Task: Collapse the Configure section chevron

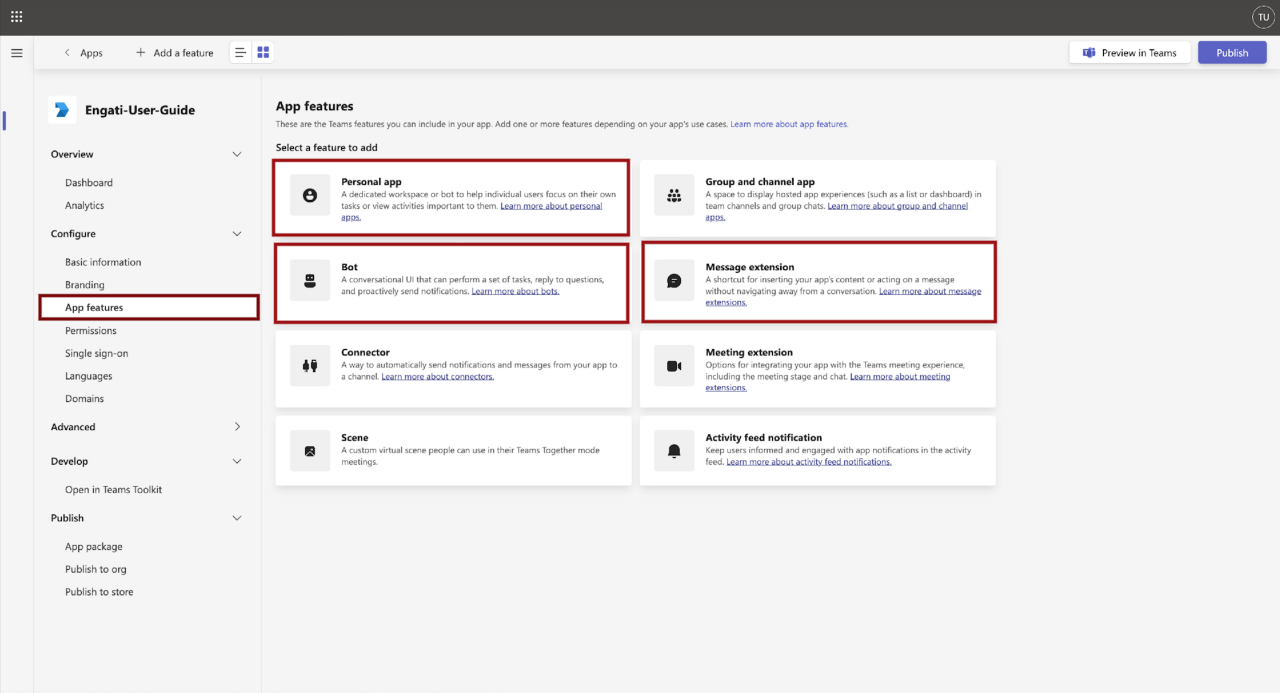Action: (x=237, y=234)
